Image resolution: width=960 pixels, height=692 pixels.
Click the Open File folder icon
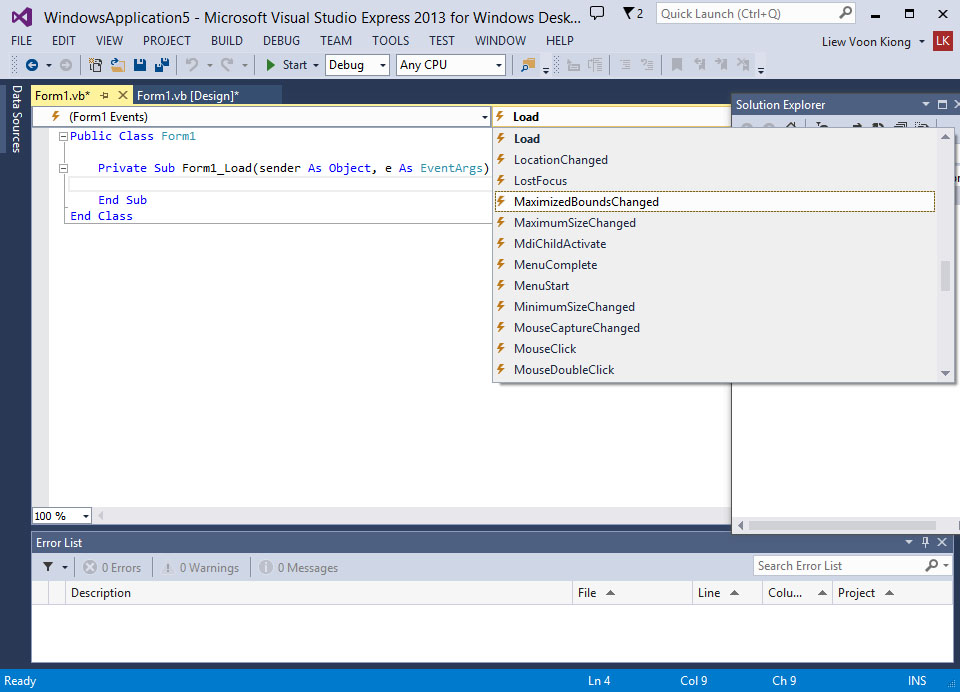pyautogui.click(x=118, y=65)
